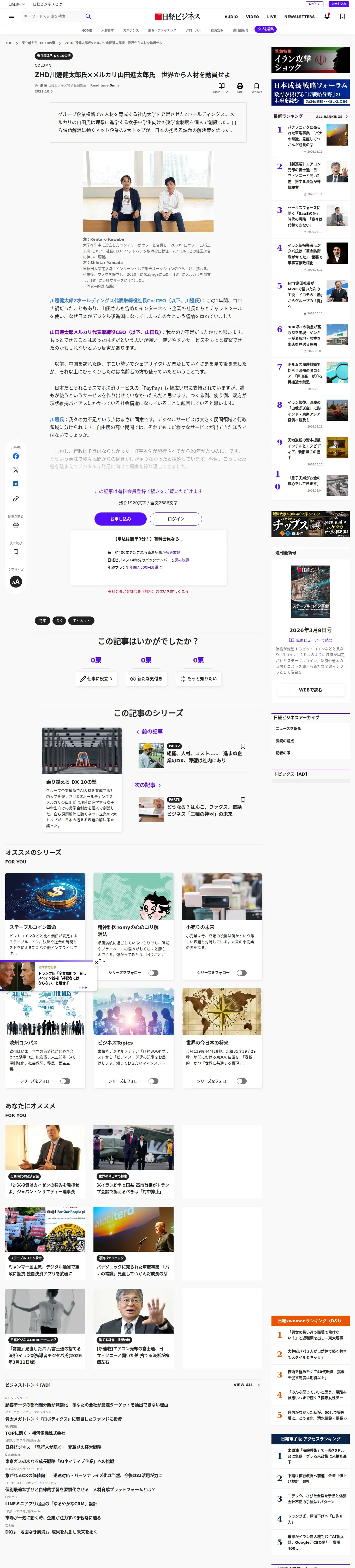355x1568 pixels.
Task: Open the イラン攻撃ショック banner
Action: [x=310, y=60]
